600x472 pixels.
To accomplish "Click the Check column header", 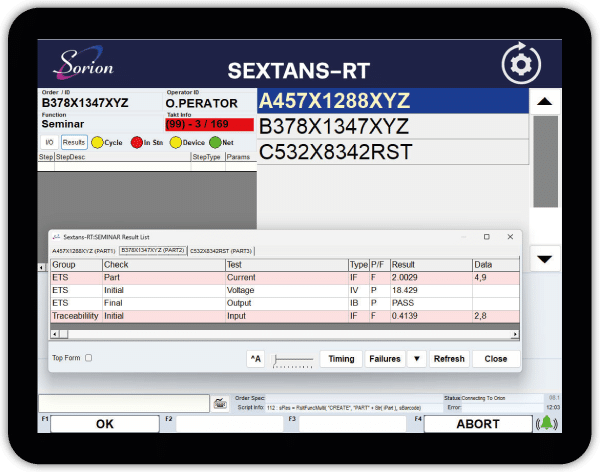I will click(x=164, y=265).
